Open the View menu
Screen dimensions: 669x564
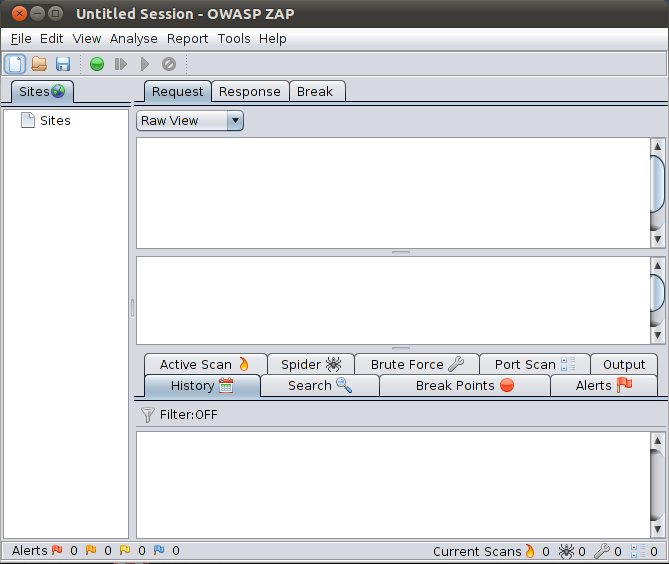coord(87,38)
